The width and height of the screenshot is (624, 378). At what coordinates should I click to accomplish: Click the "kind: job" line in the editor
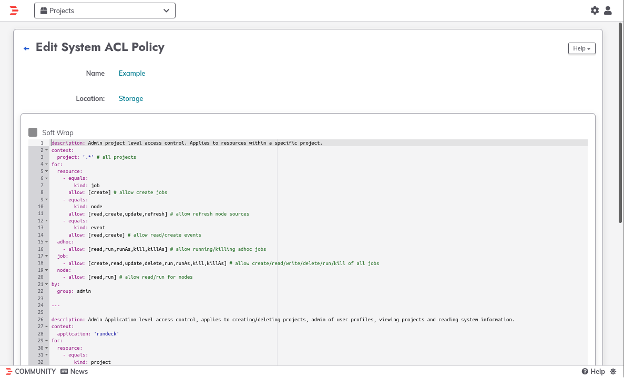(87, 185)
